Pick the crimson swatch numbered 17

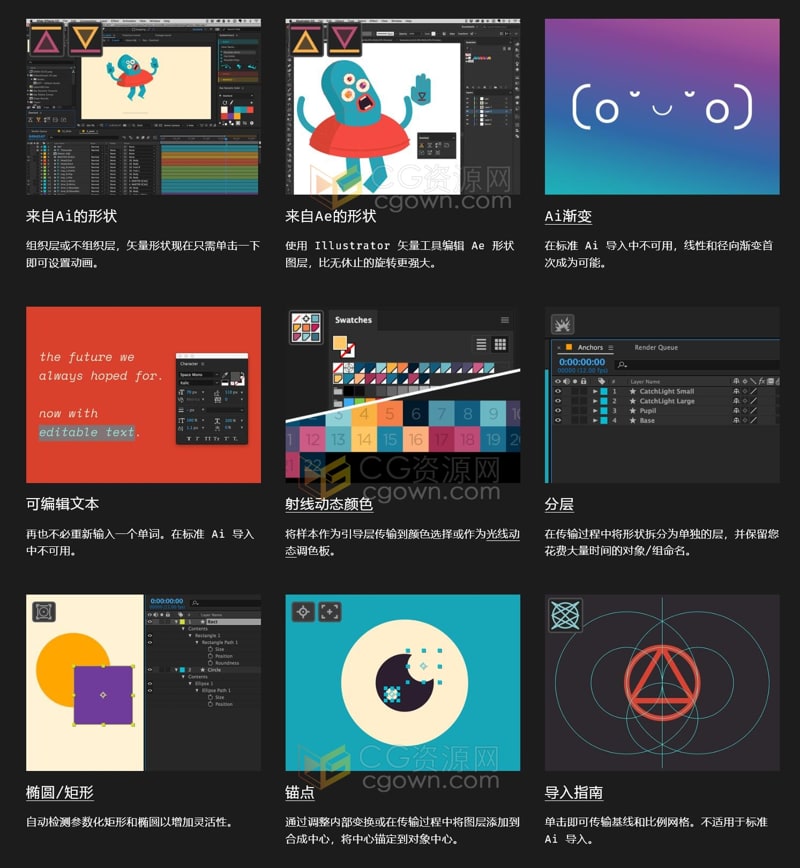(442, 440)
